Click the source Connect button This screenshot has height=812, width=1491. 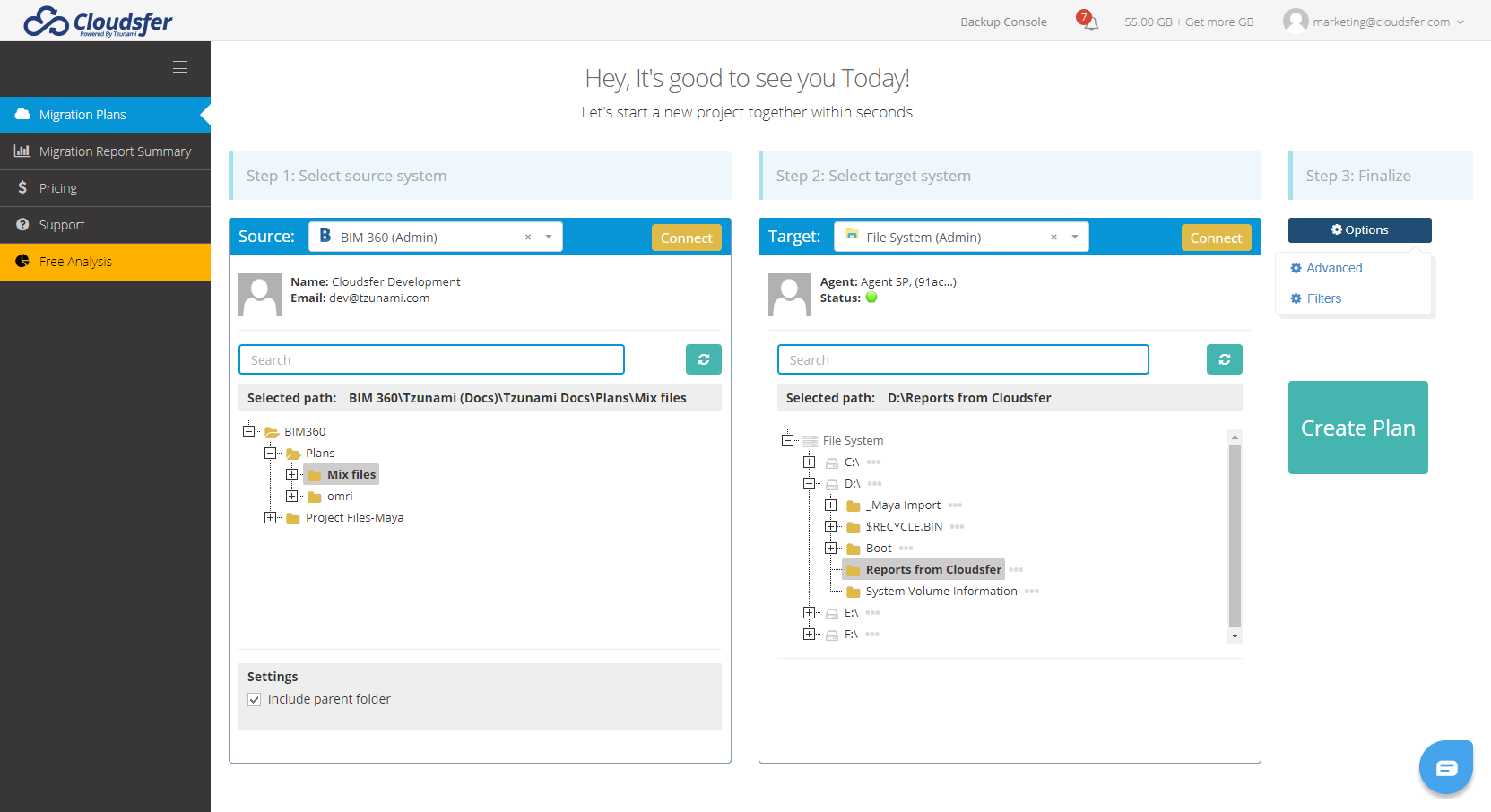[687, 238]
